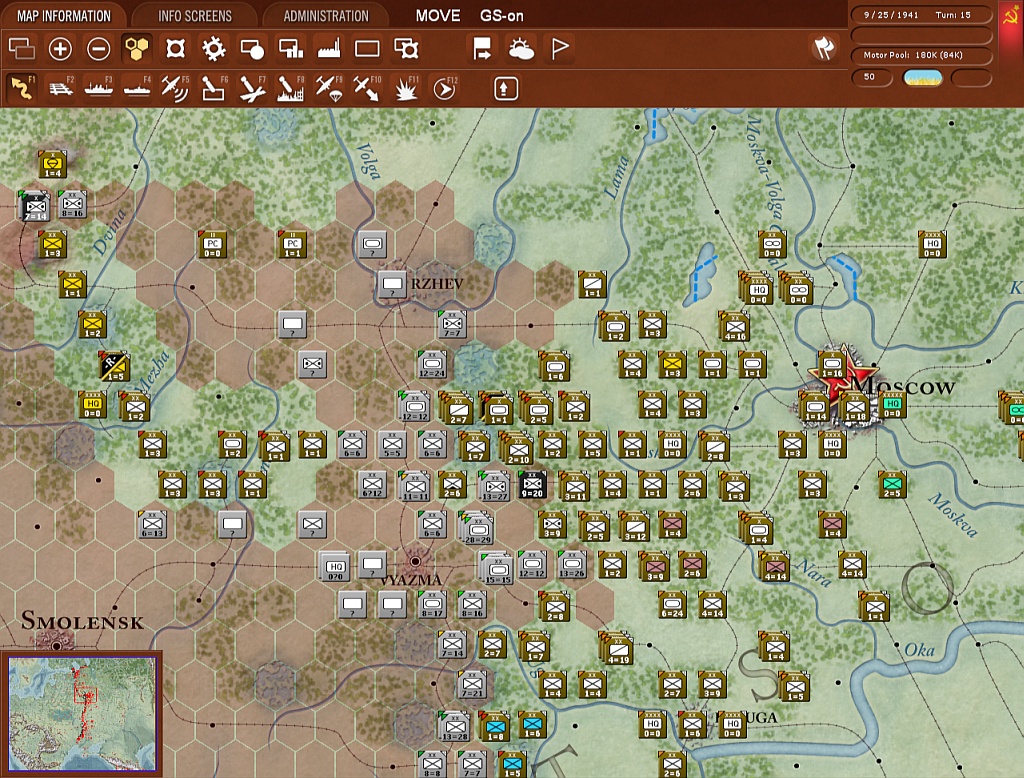
Task: Select the teal 2=5 unit southeast of Moscow
Action: pyautogui.click(x=892, y=485)
